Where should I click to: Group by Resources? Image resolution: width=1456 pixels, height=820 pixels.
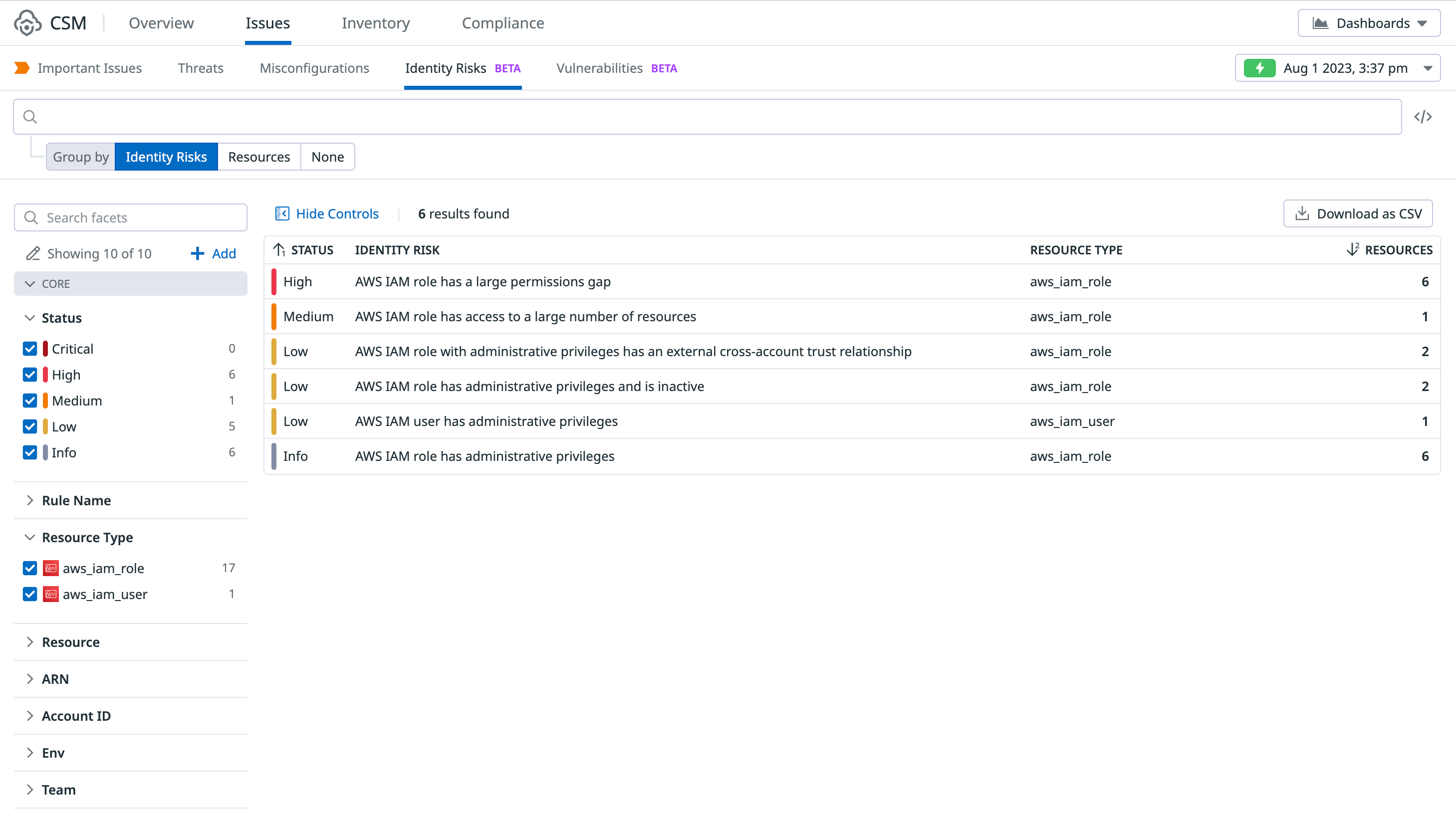point(259,157)
